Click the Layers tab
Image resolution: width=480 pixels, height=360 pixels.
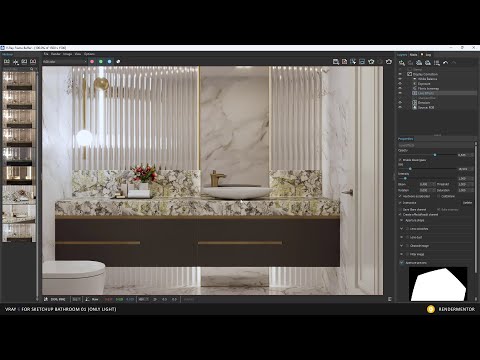[x=402, y=55]
